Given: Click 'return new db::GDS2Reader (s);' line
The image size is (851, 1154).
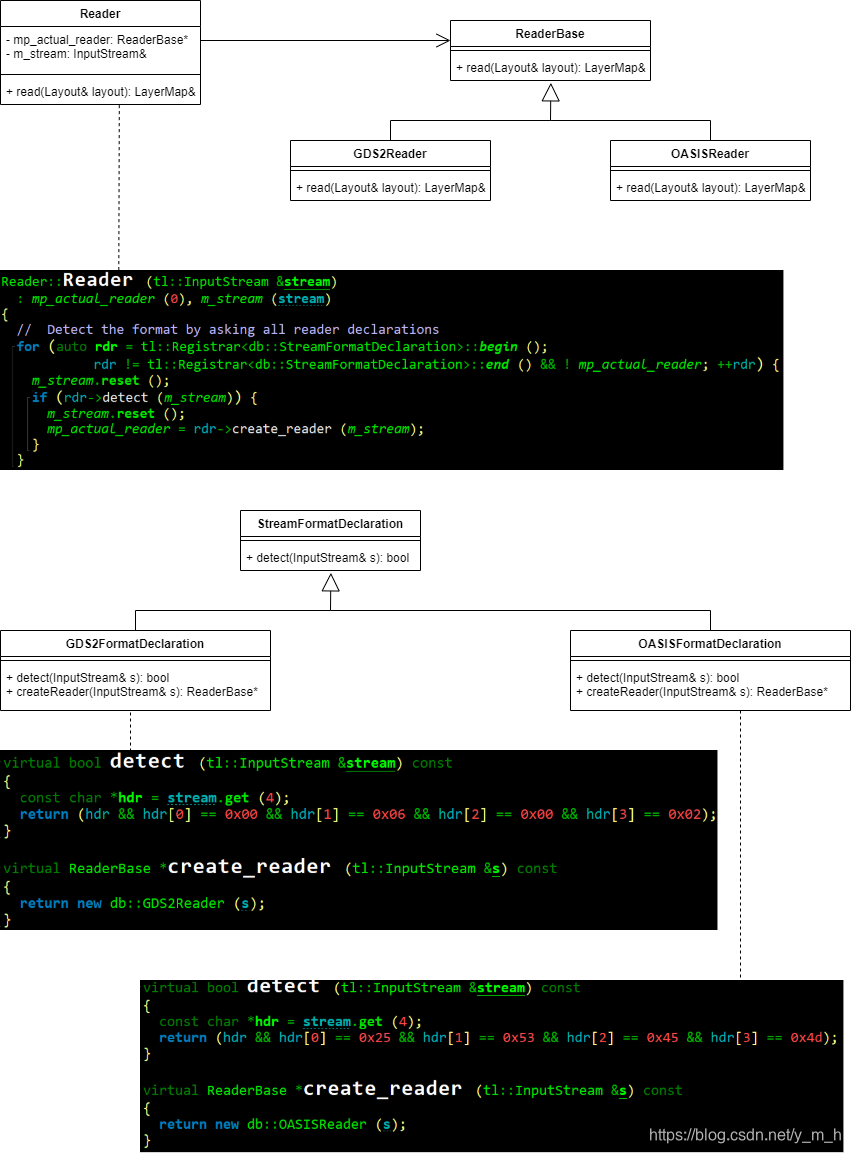Looking at the screenshot, I should click(x=142, y=903).
